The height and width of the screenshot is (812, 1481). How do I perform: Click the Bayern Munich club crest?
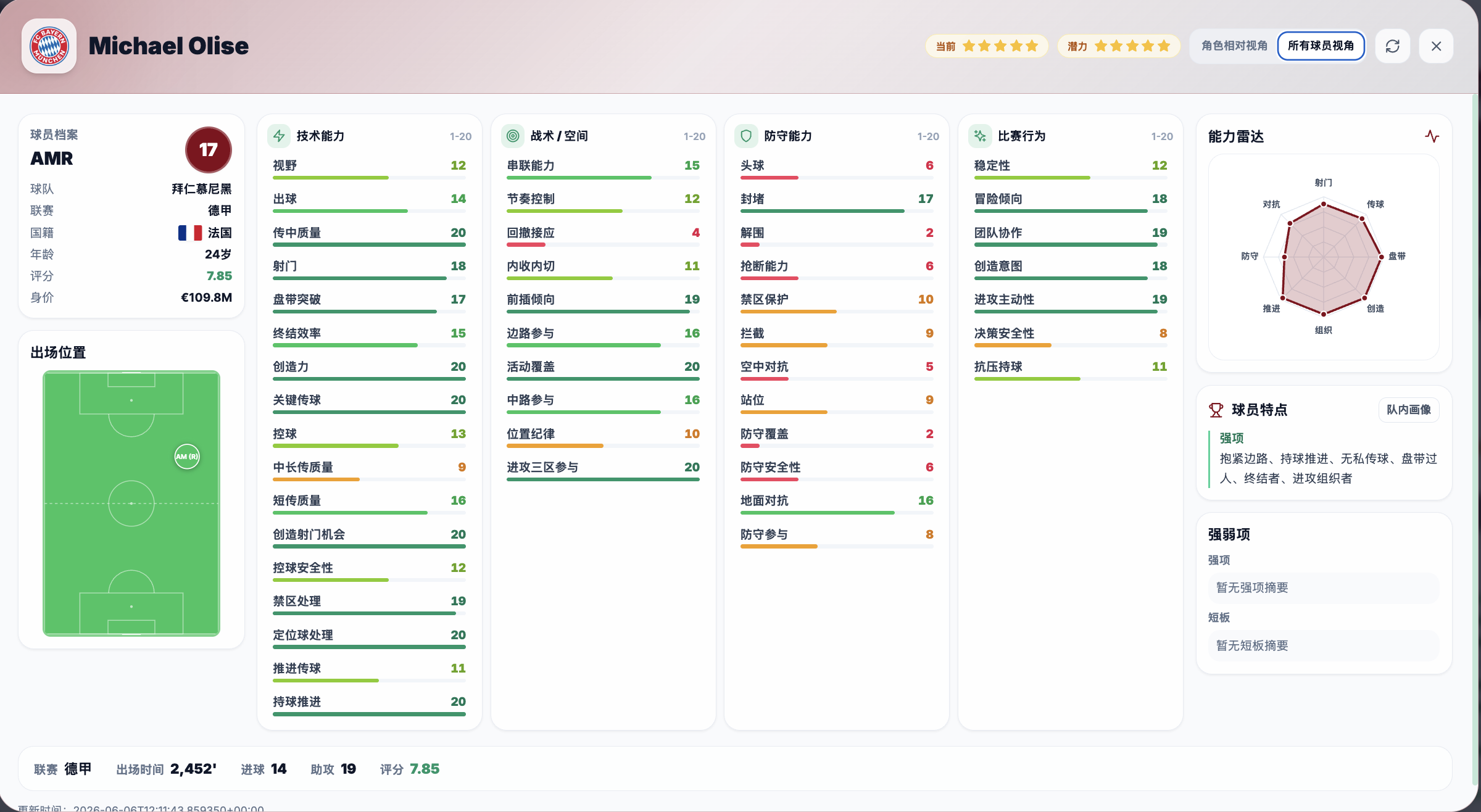tap(49, 46)
